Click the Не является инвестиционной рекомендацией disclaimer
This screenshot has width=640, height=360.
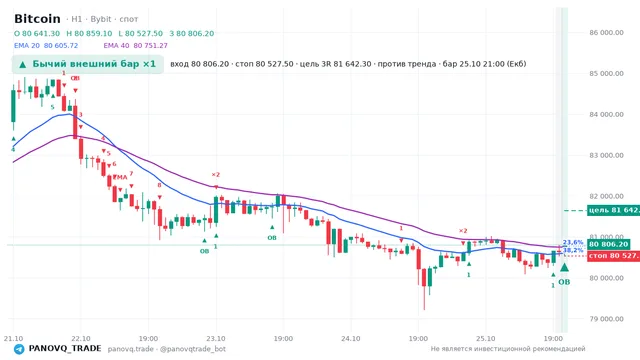coord(508,349)
